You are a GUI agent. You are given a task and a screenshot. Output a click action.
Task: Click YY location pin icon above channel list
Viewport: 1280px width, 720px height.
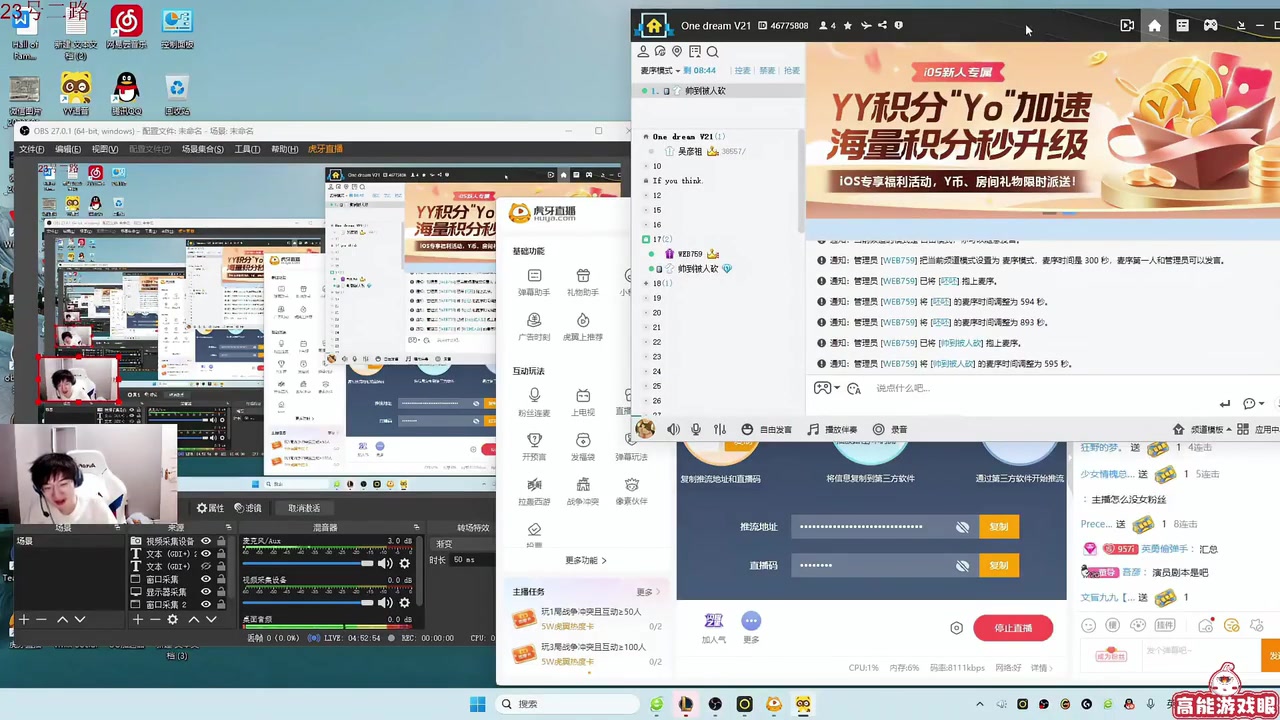pyautogui.click(x=677, y=52)
